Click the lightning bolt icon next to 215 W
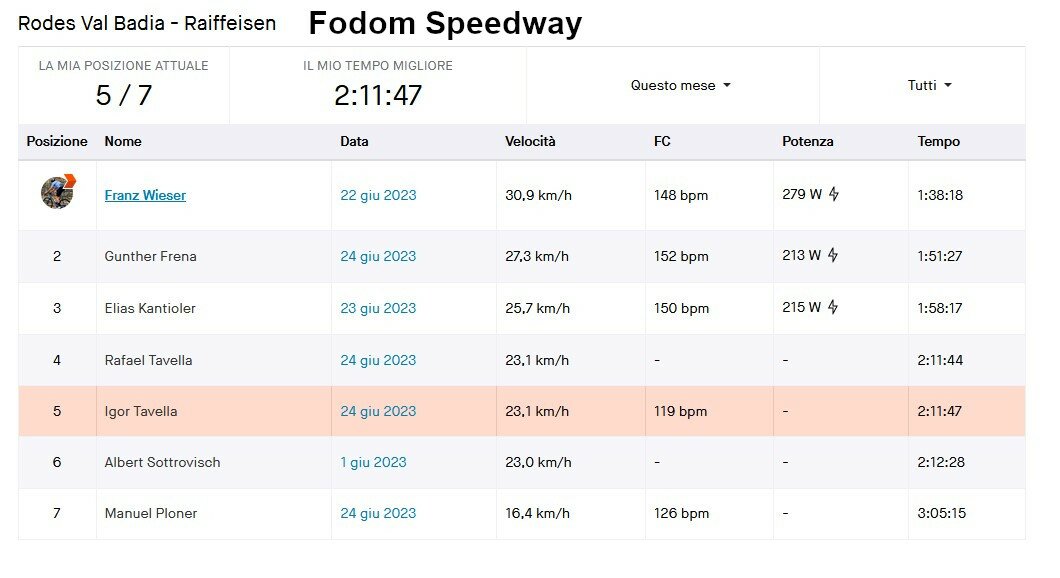 (834, 307)
